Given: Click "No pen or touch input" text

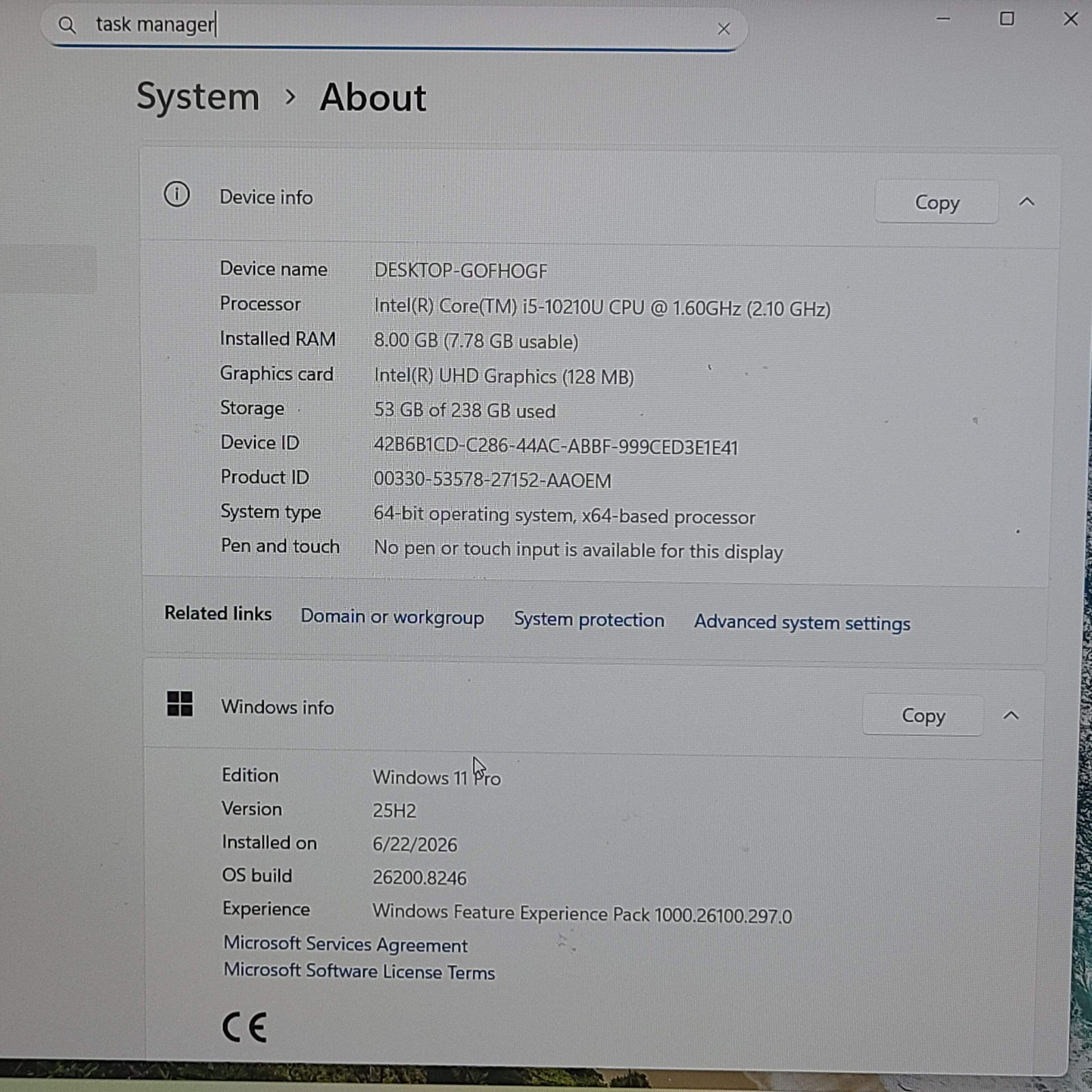Looking at the screenshot, I should pyautogui.click(x=578, y=549).
